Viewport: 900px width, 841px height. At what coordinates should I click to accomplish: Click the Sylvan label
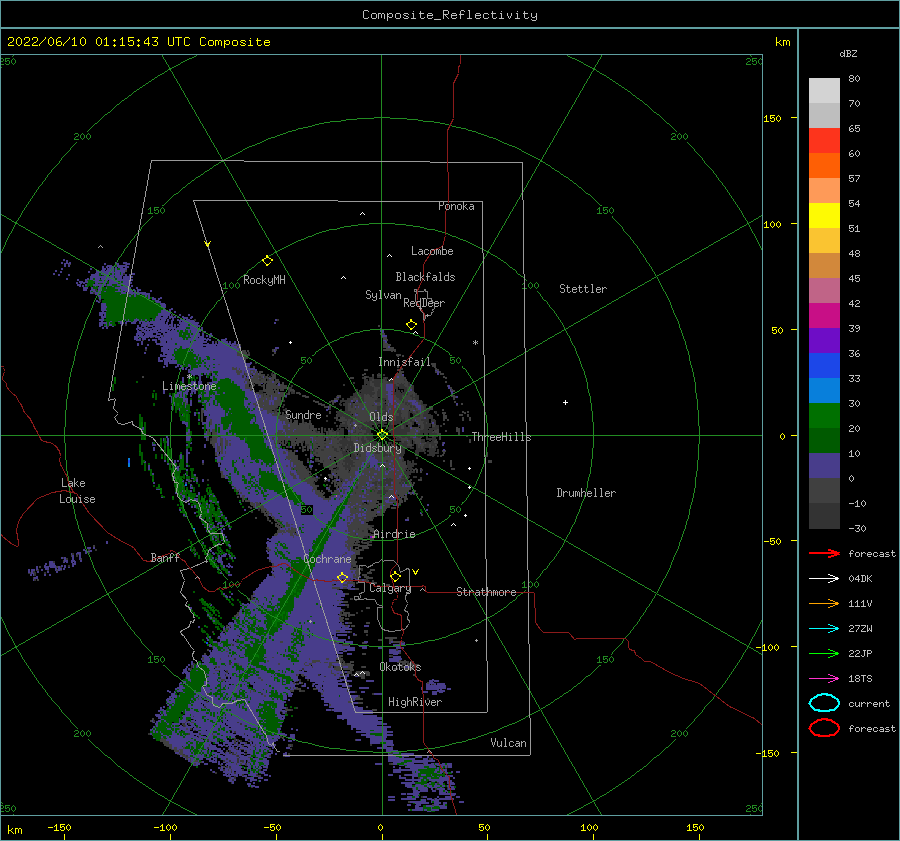click(383, 295)
